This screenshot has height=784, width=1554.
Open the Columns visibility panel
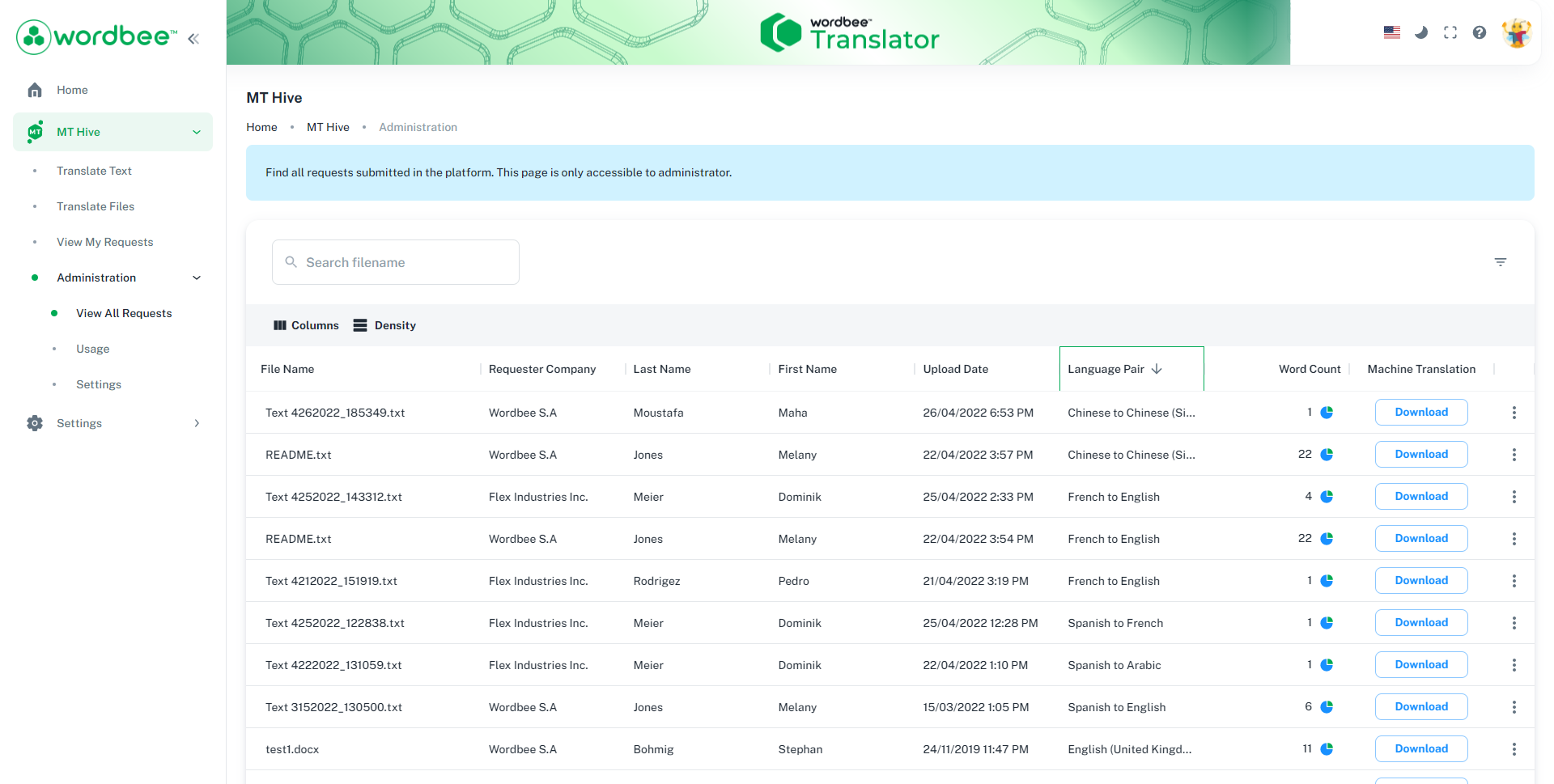[x=306, y=324]
